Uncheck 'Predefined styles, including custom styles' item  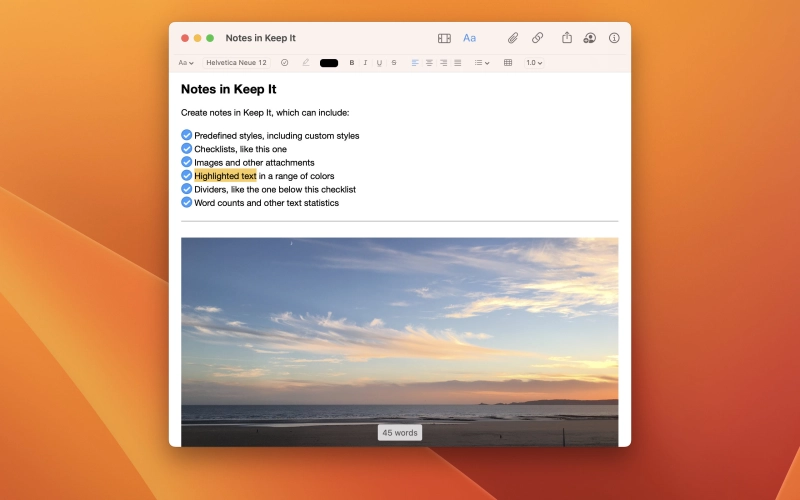(x=186, y=135)
